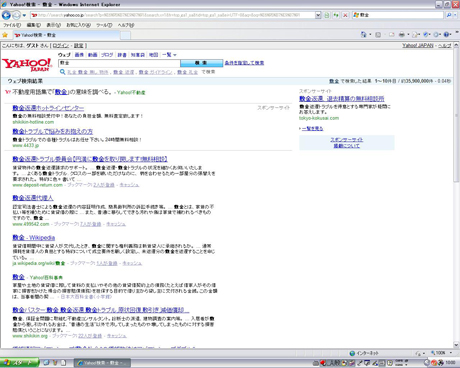
Task: Click the toolbar search magnifier icon
Action: click(449, 15)
